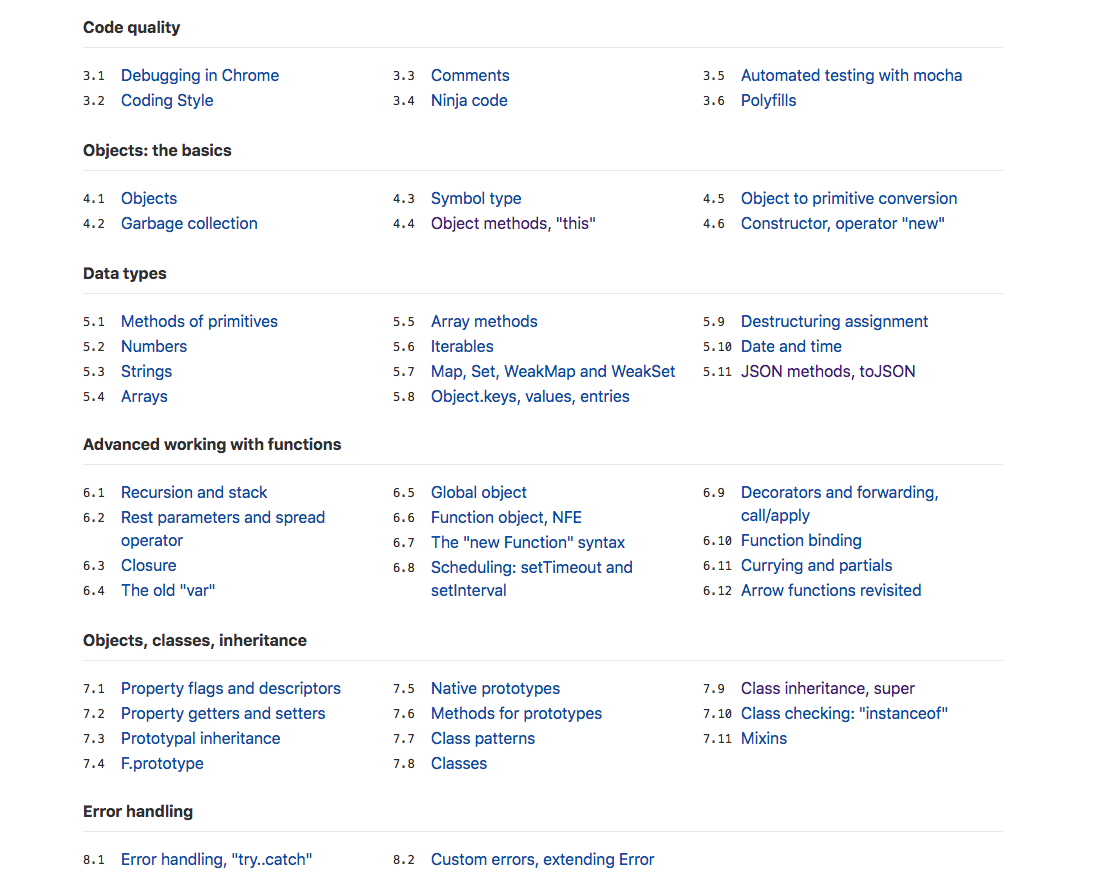Select Property getters and setters link
The height and width of the screenshot is (894, 1102).
point(223,713)
